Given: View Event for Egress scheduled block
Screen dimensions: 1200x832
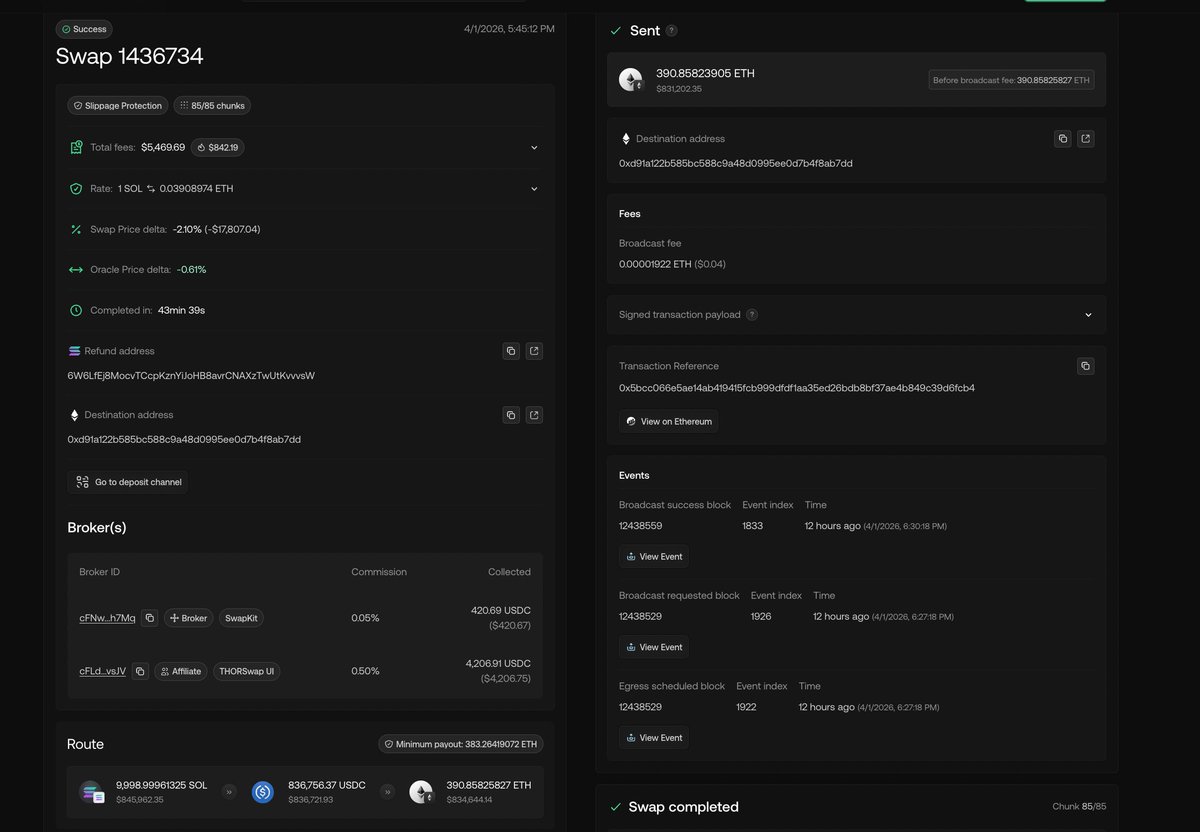Looking at the screenshot, I should coord(654,738).
